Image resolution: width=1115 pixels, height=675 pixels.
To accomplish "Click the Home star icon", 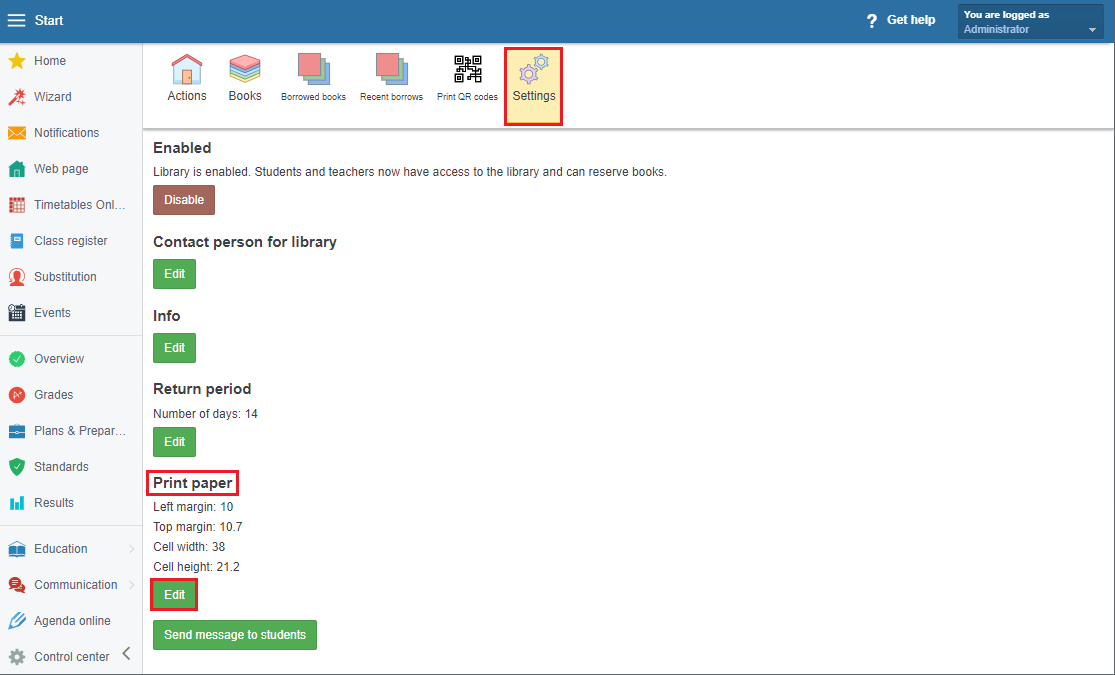I will point(17,60).
